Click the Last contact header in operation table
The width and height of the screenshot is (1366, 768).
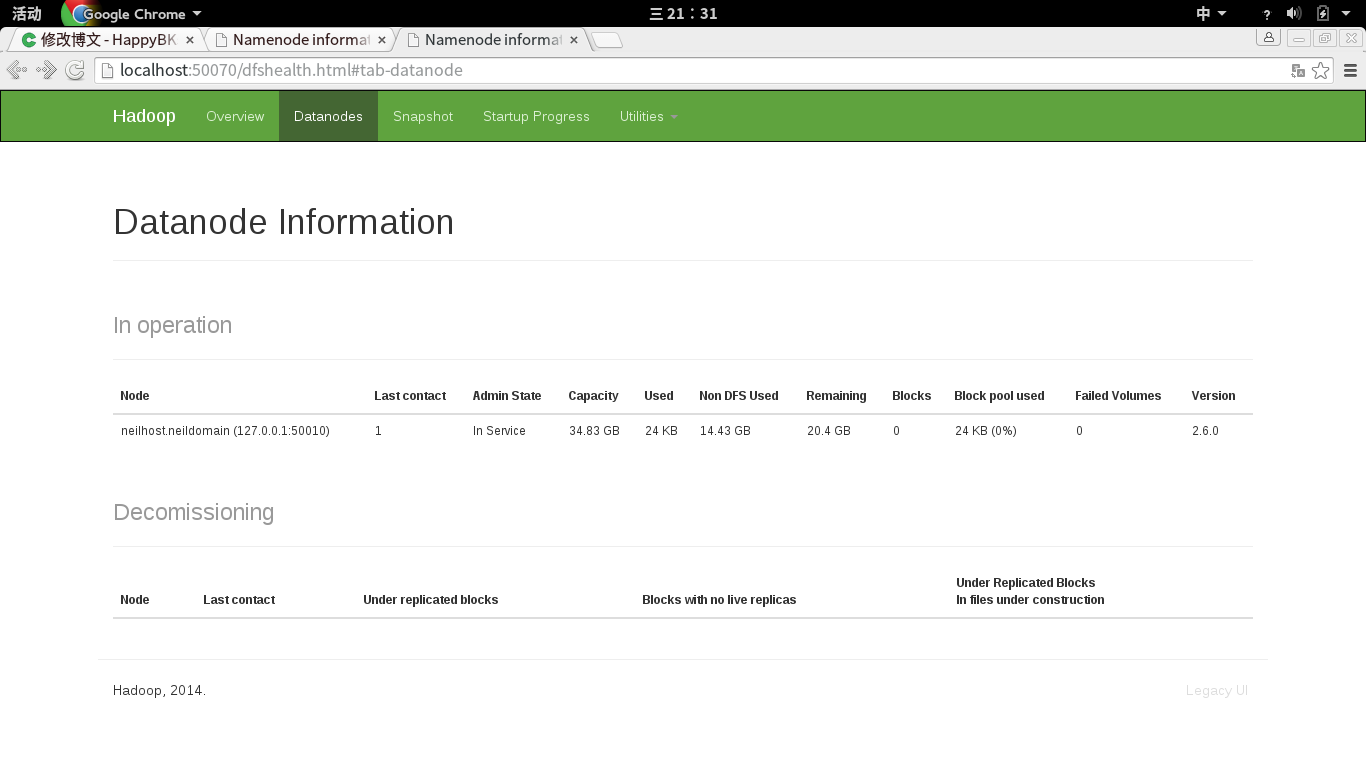pyautogui.click(x=410, y=396)
